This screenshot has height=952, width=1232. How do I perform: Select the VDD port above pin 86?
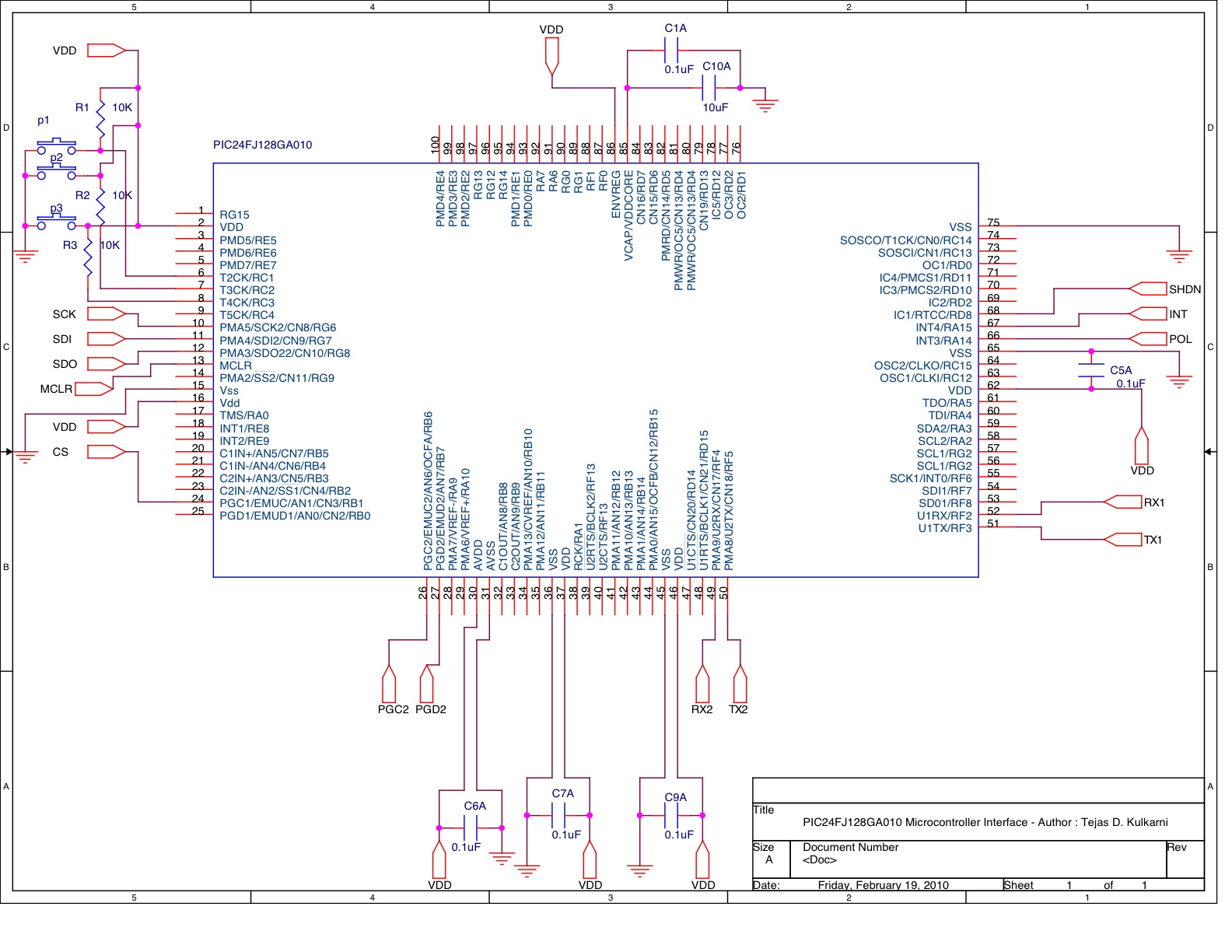click(x=551, y=57)
